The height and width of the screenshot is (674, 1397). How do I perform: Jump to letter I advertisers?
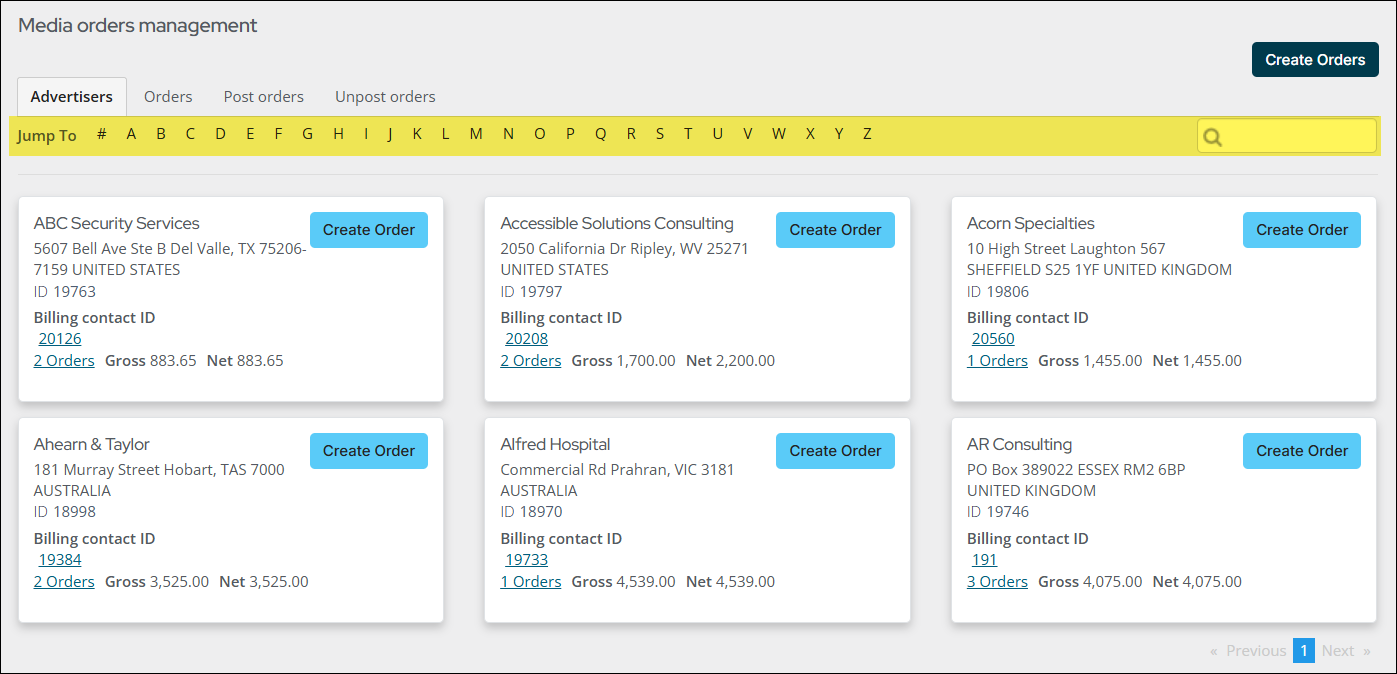pos(366,134)
